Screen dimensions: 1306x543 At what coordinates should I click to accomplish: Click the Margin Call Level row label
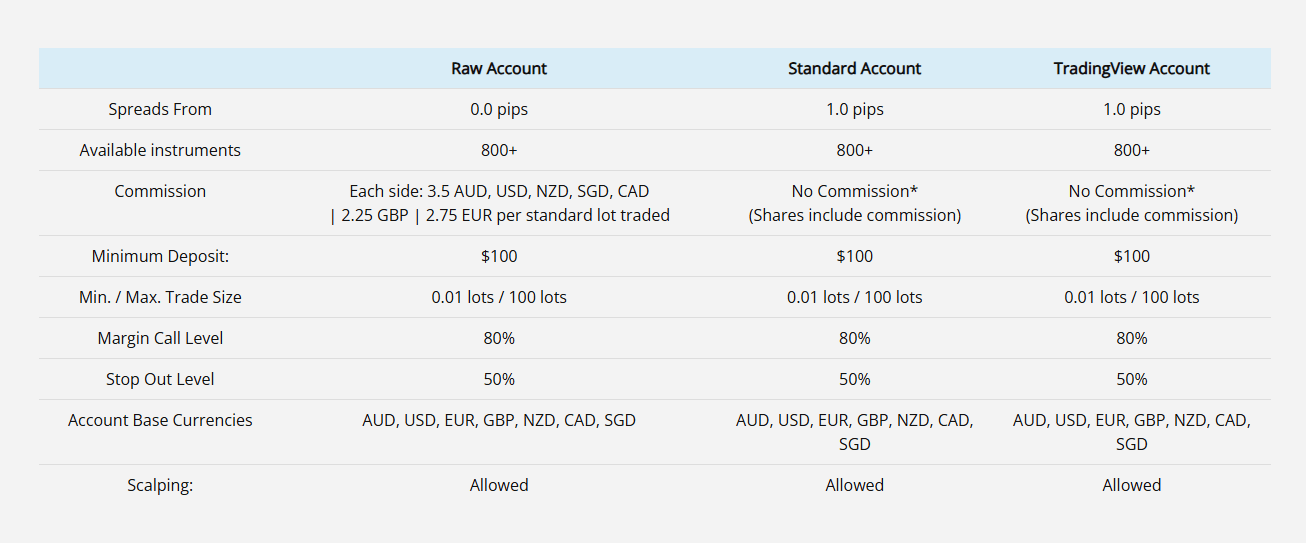pyautogui.click(x=160, y=339)
